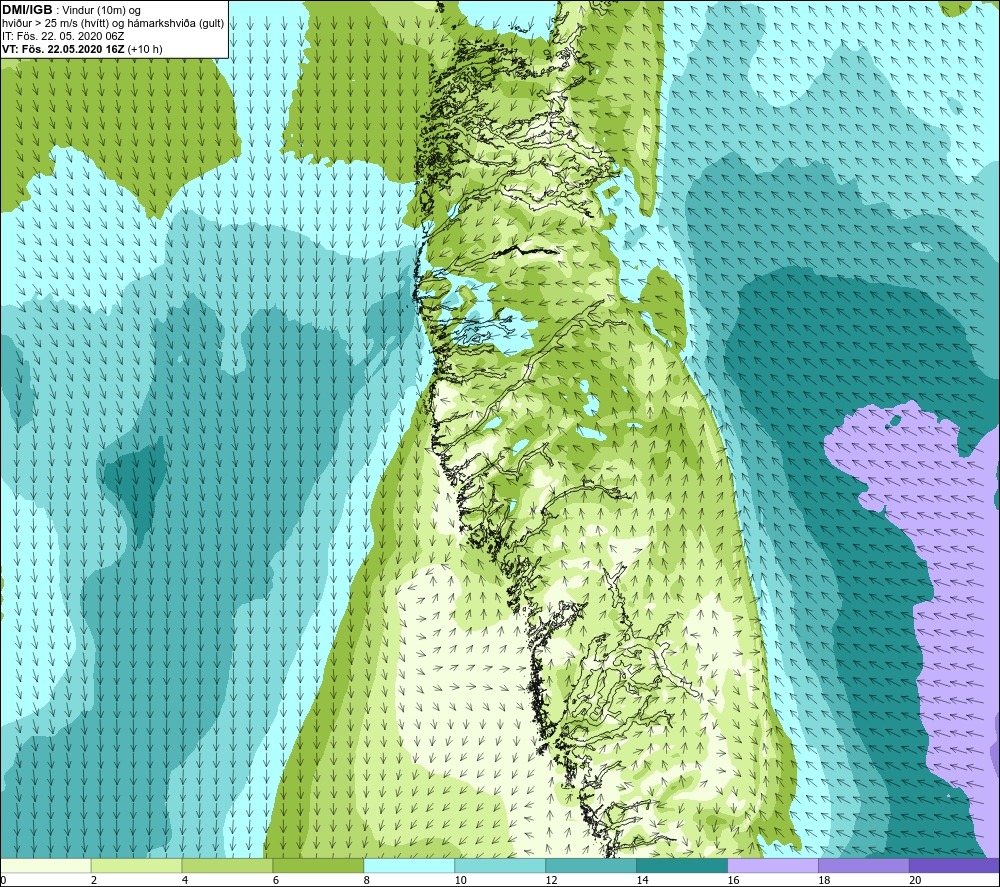Click the 'hviður > 25 m/s (hvítt)' legend line

55,24
